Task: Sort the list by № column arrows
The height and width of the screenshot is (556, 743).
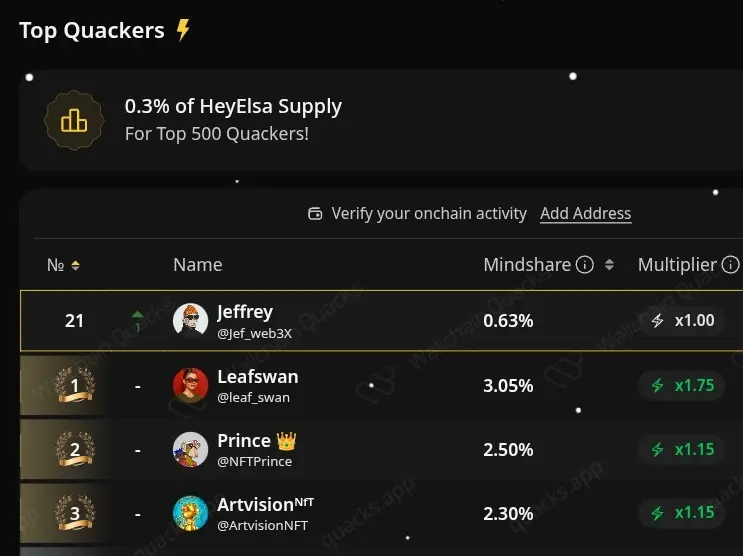Action: (x=75, y=265)
